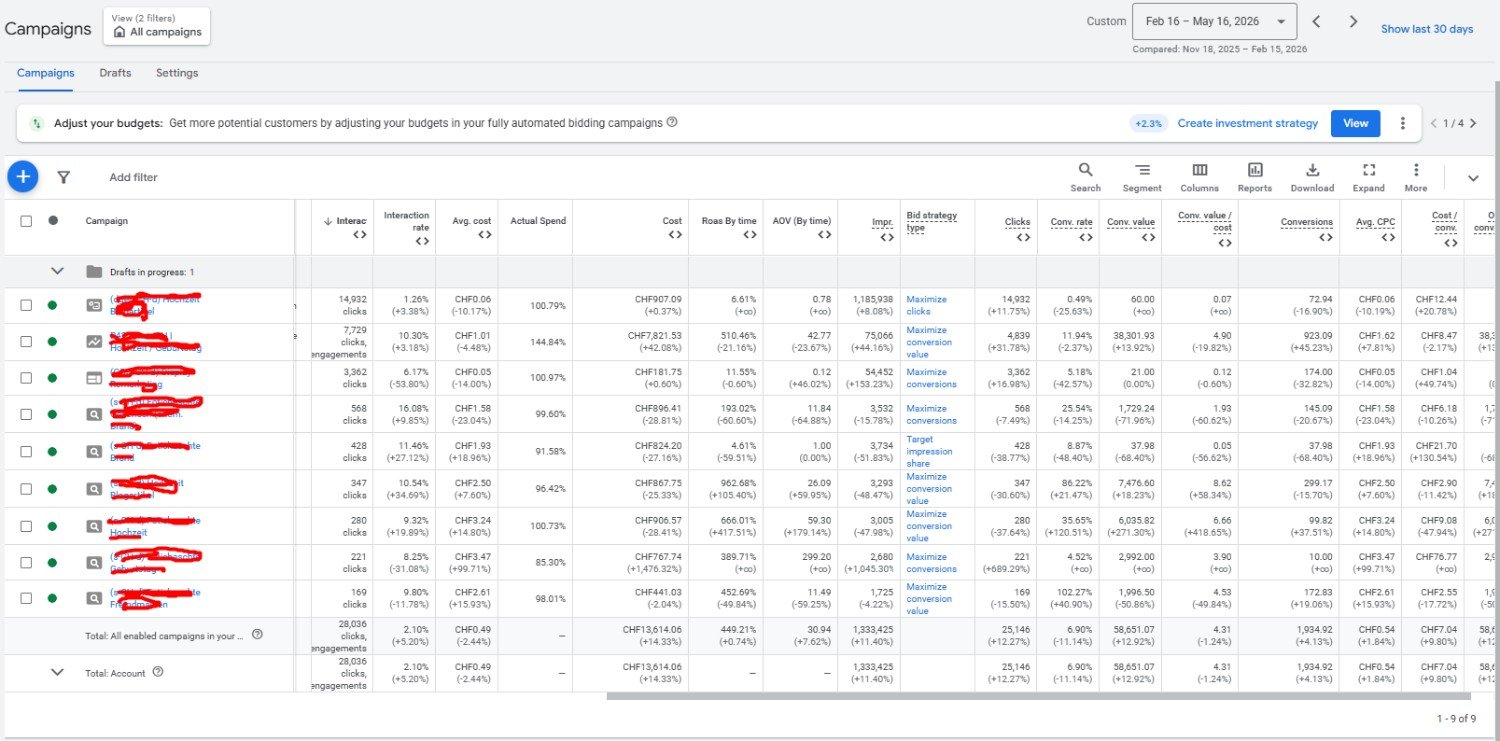Click status dot for CHF7,821.53 campaign
1500x741 pixels.
53,341
